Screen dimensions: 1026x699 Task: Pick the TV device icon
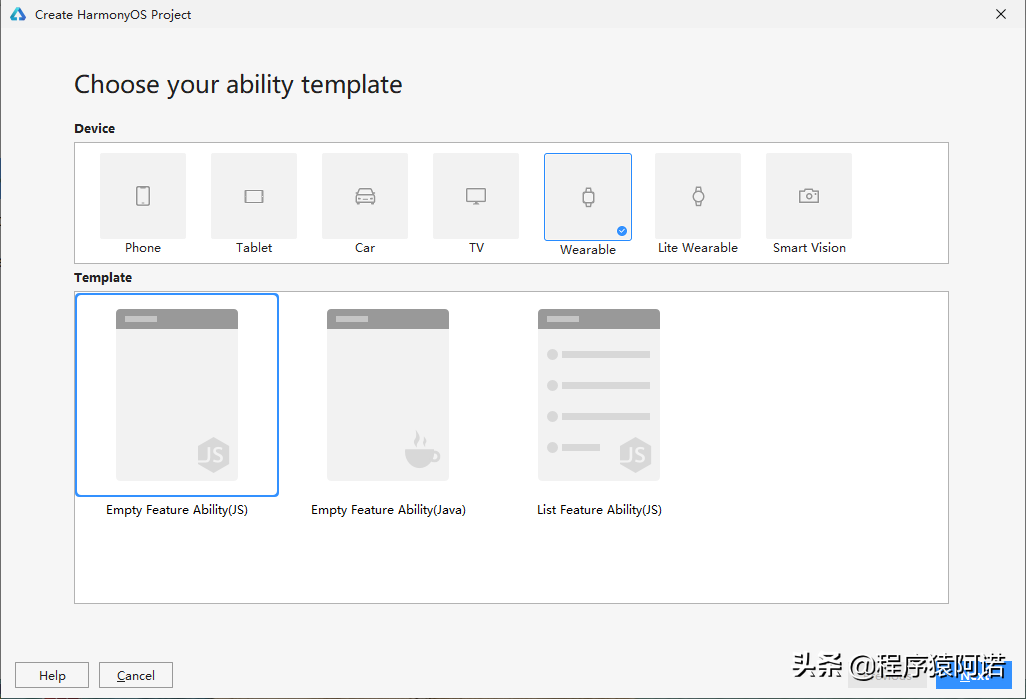coord(475,196)
